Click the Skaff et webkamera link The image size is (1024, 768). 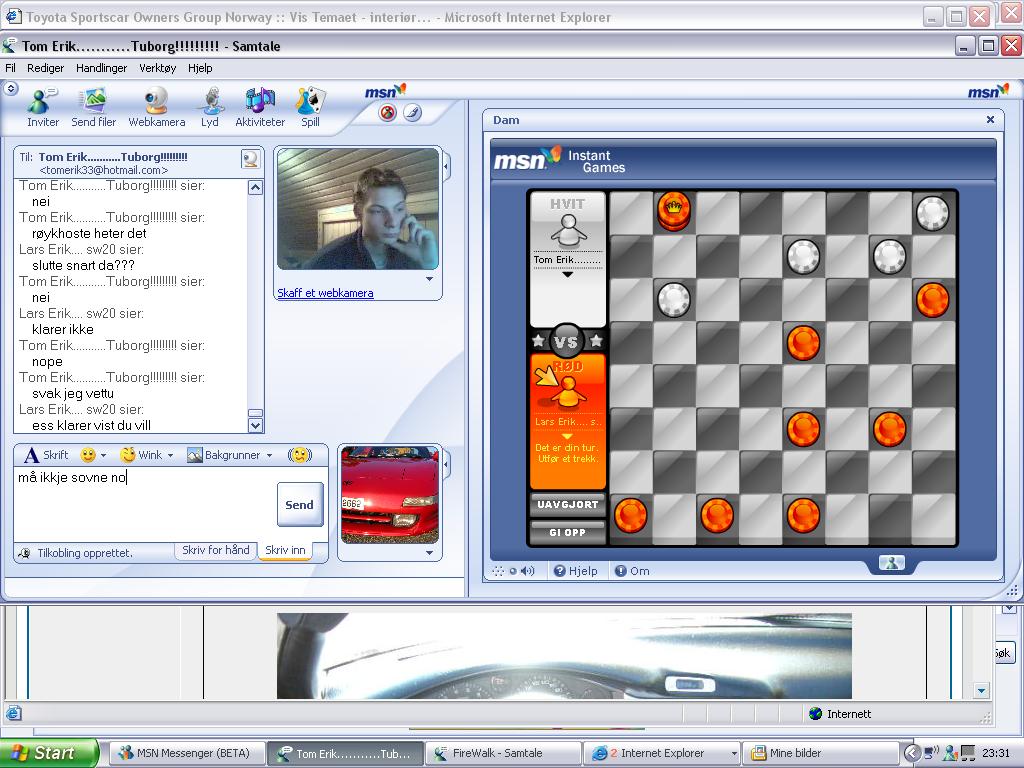[x=325, y=293]
